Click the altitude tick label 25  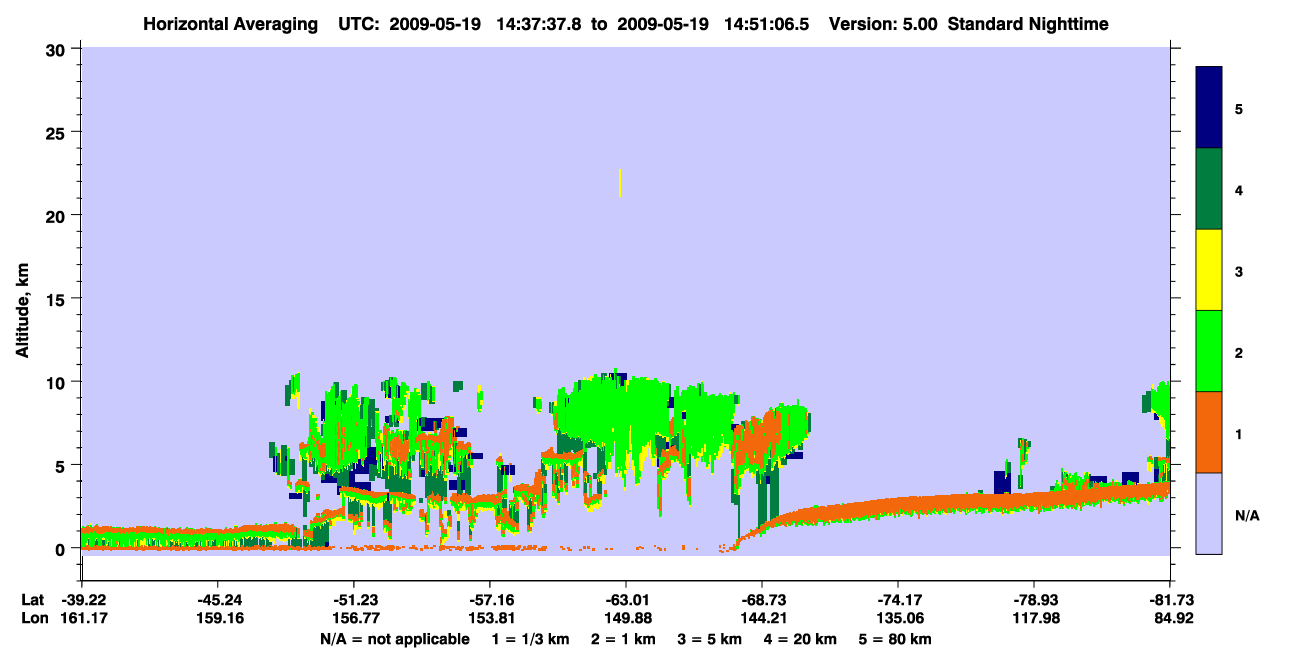coord(58,132)
